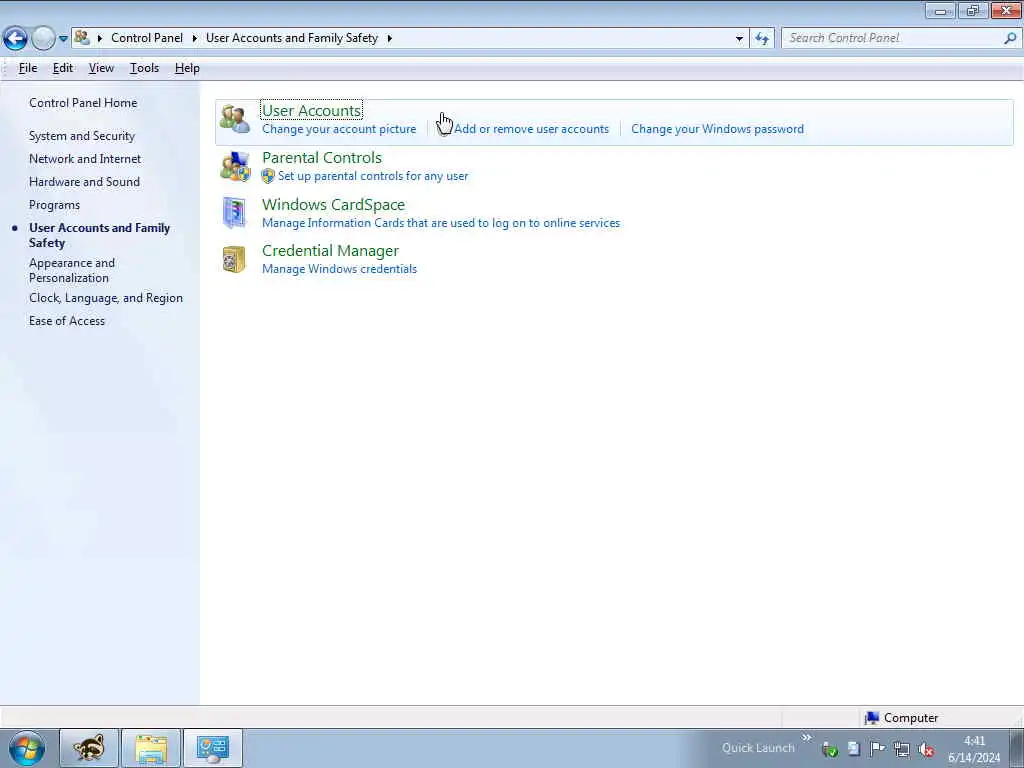Open the View menu
Screen dimensions: 1024x768
click(101, 68)
